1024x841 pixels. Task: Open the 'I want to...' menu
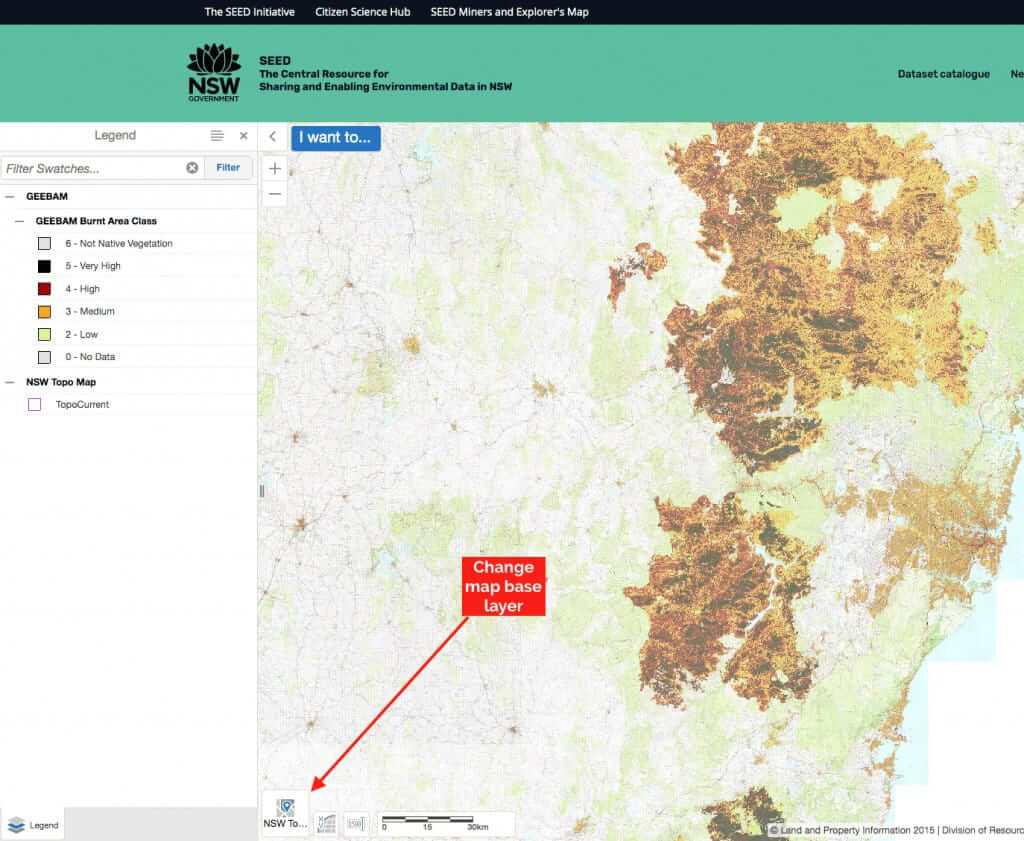point(335,138)
